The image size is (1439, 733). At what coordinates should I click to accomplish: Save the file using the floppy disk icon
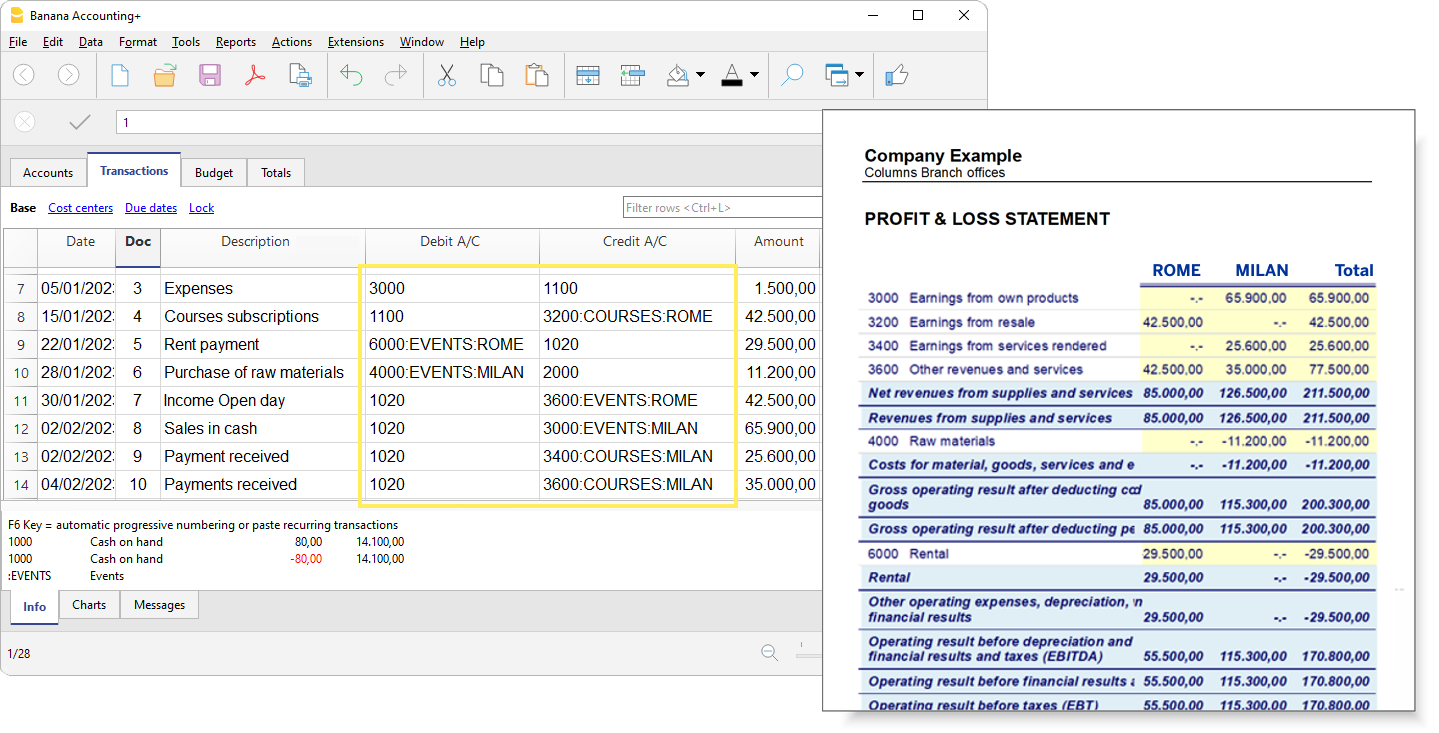pyautogui.click(x=210, y=75)
